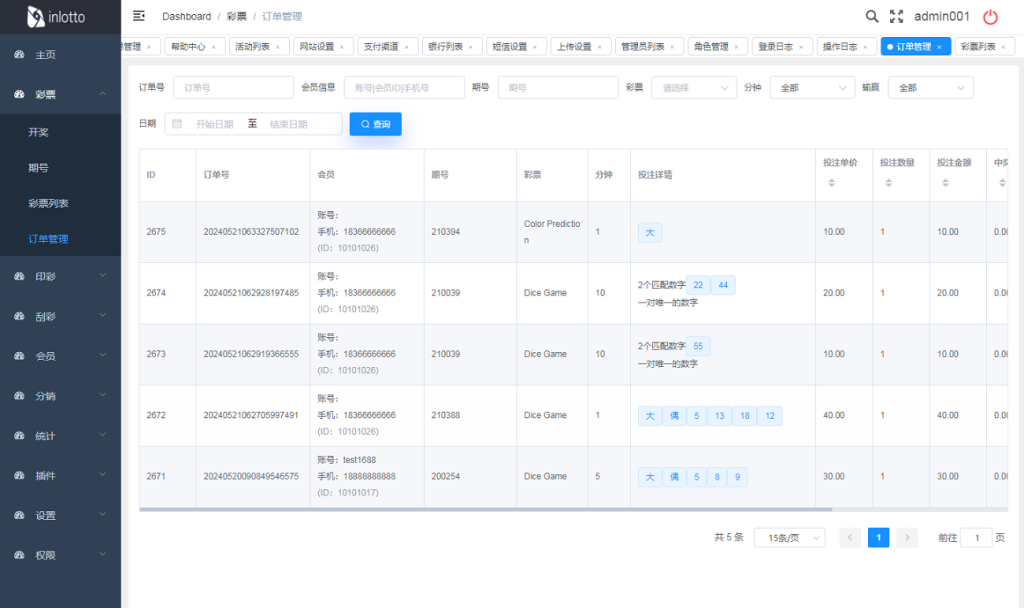The width and height of the screenshot is (1024, 608).
Task: Open the 输赢 dropdown filter
Action: tap(930, 88)
